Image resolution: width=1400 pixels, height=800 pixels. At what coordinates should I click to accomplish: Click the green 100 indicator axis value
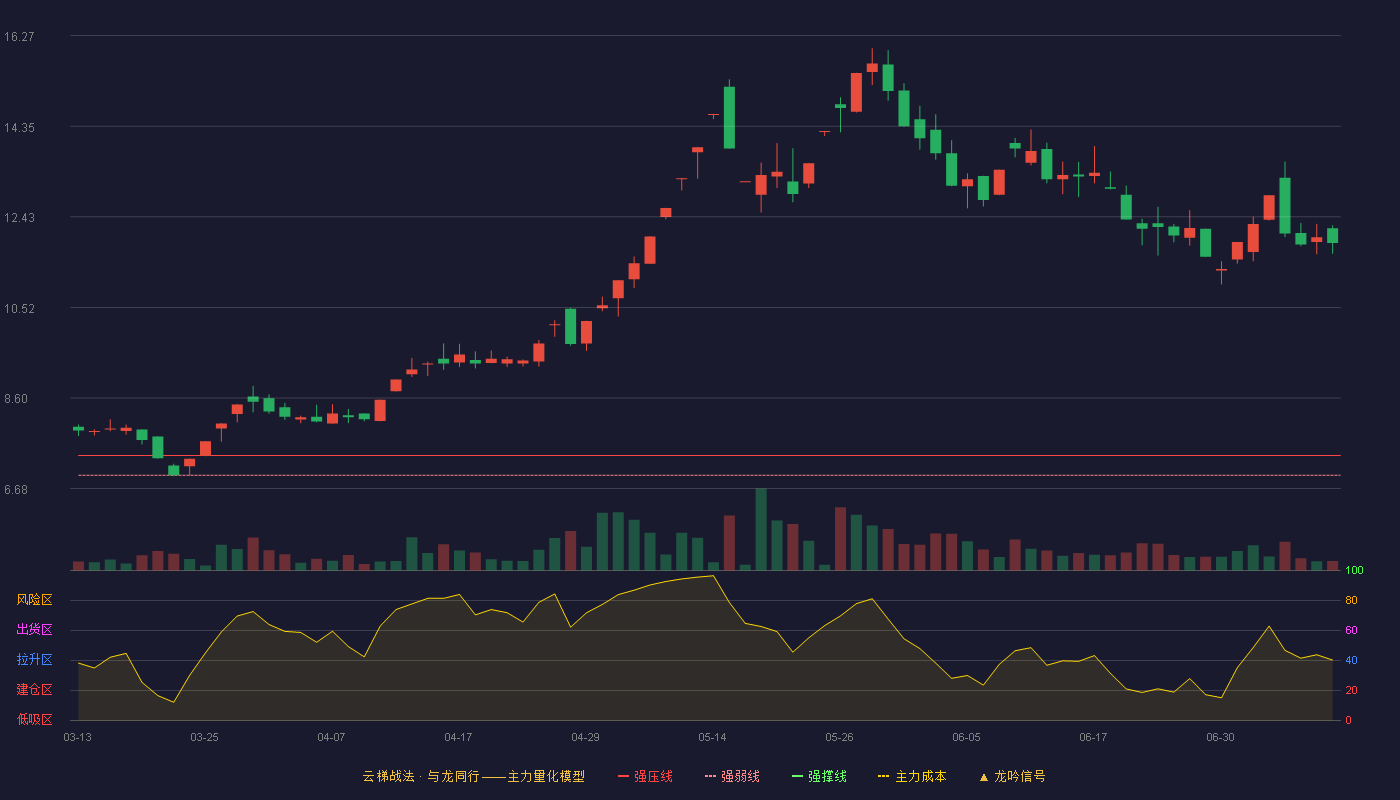(1354, 571)
